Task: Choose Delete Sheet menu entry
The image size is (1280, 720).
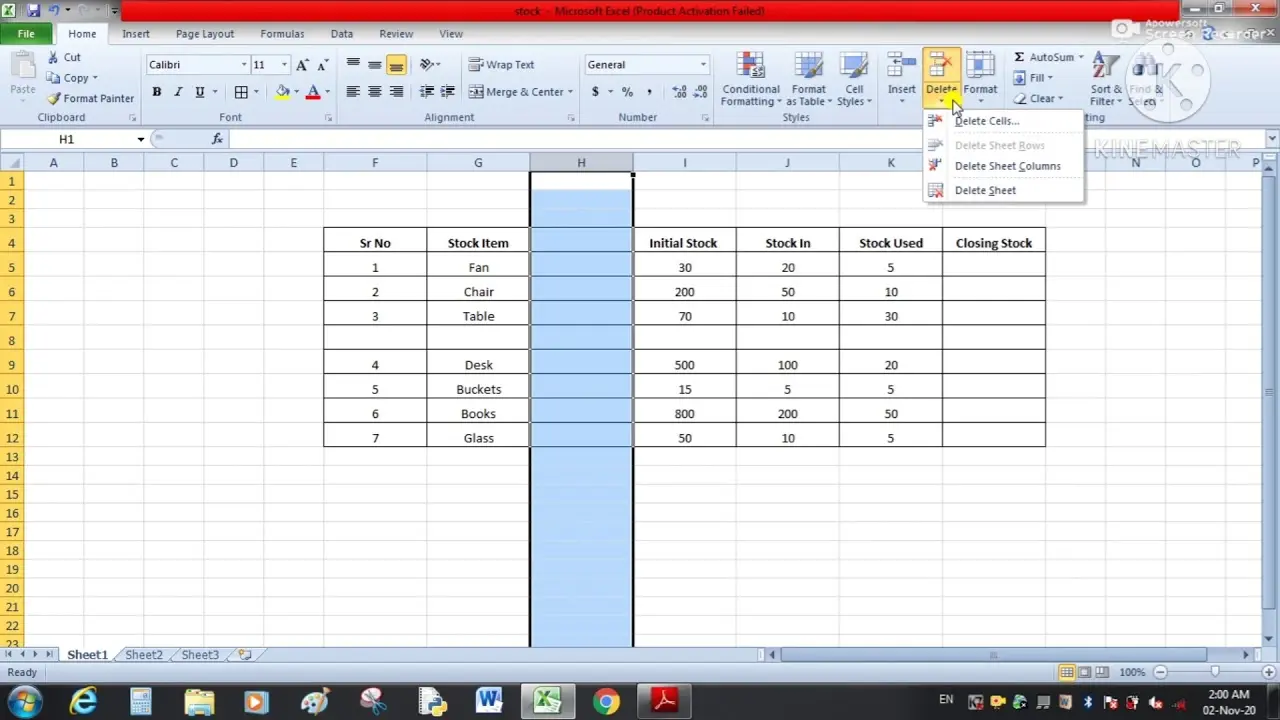Action: point(1003,190)
